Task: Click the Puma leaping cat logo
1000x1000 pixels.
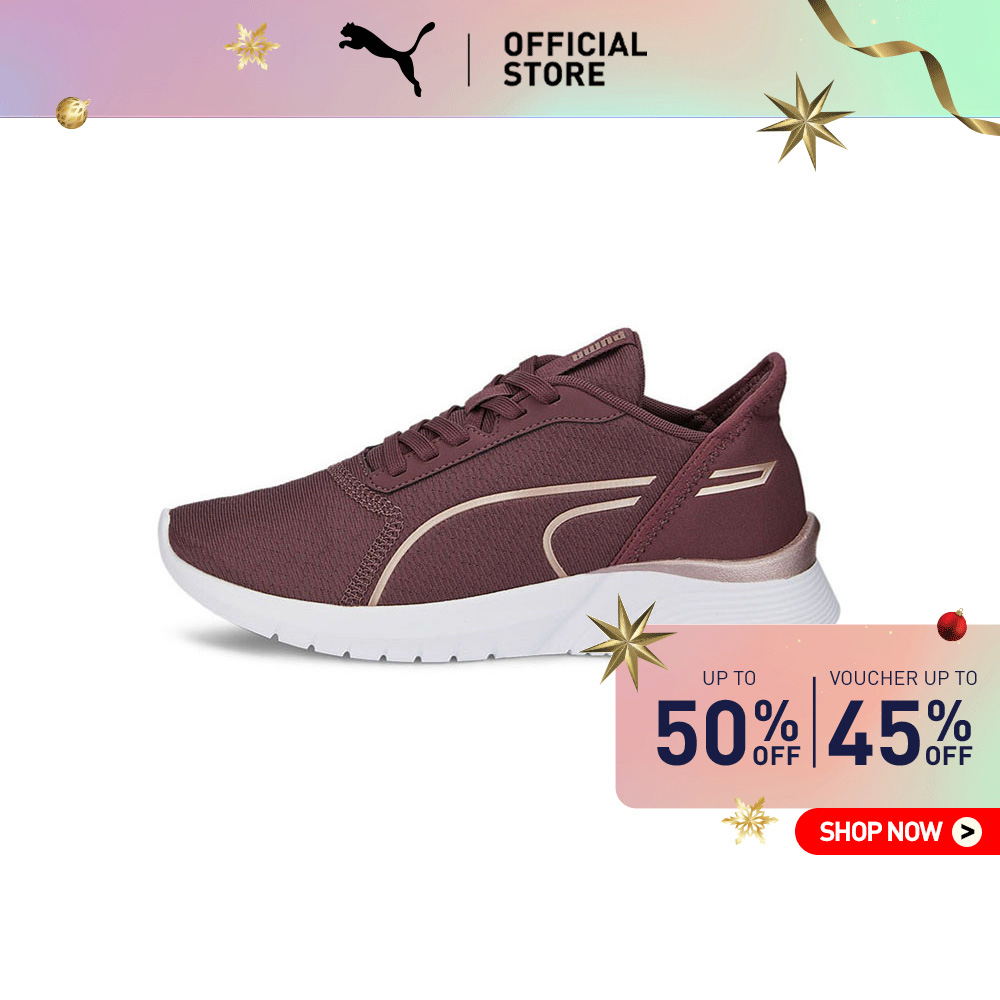Action: coord(386,58)
